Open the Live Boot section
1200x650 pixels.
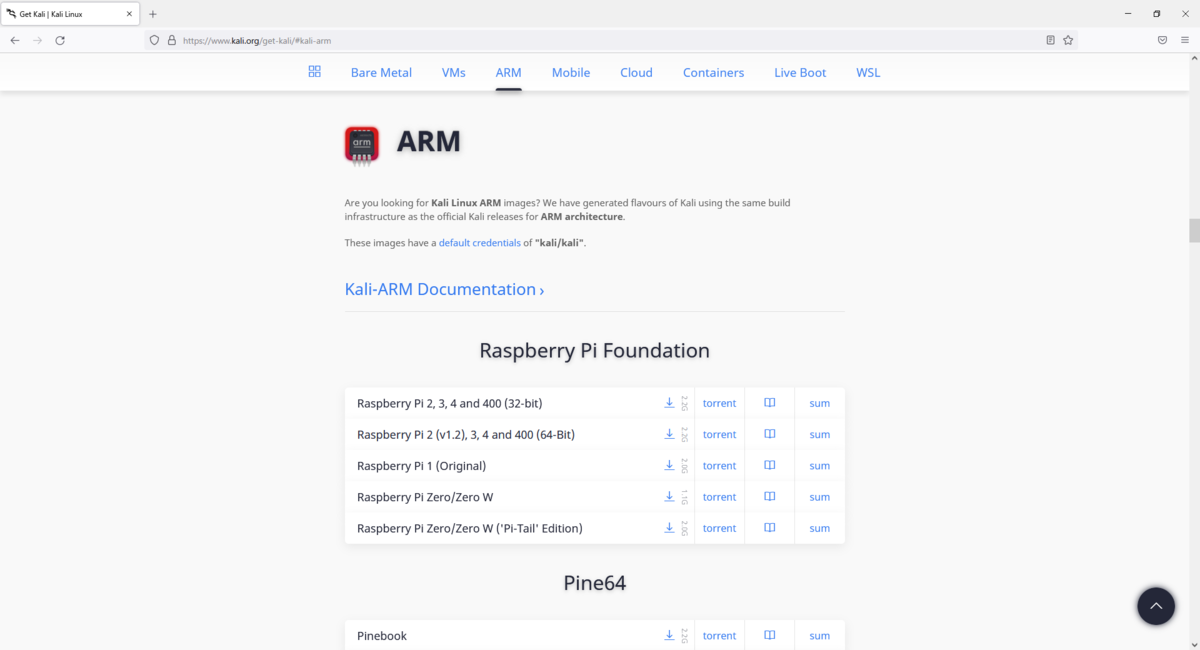(x=800, y=72)
